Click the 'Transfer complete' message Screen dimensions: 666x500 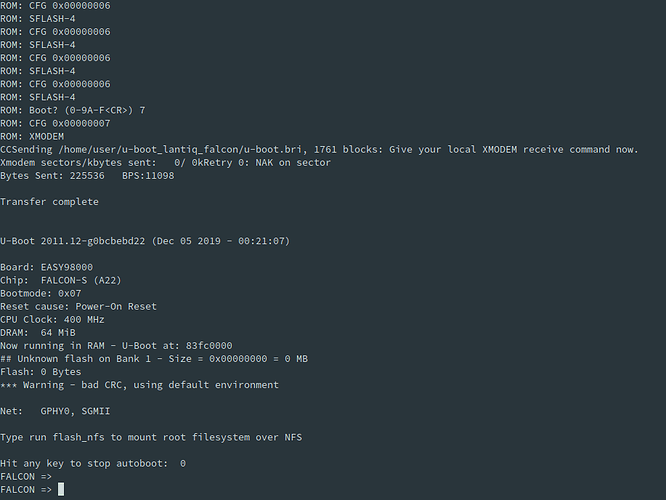49,202
